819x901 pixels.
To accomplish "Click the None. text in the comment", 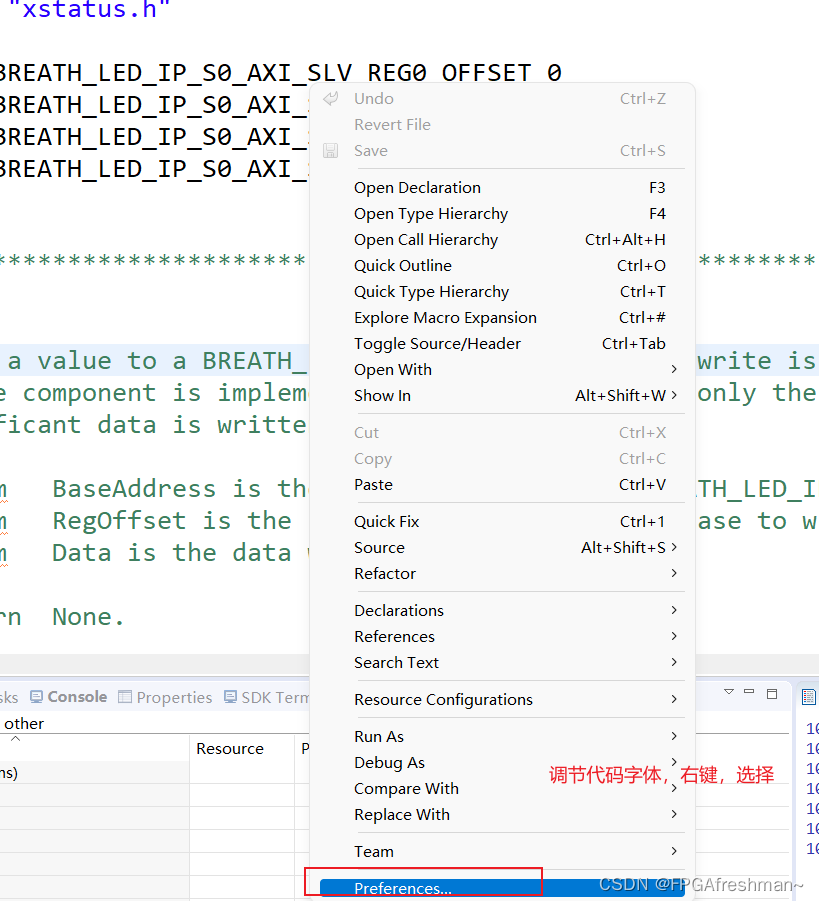I will coord(89,617).
